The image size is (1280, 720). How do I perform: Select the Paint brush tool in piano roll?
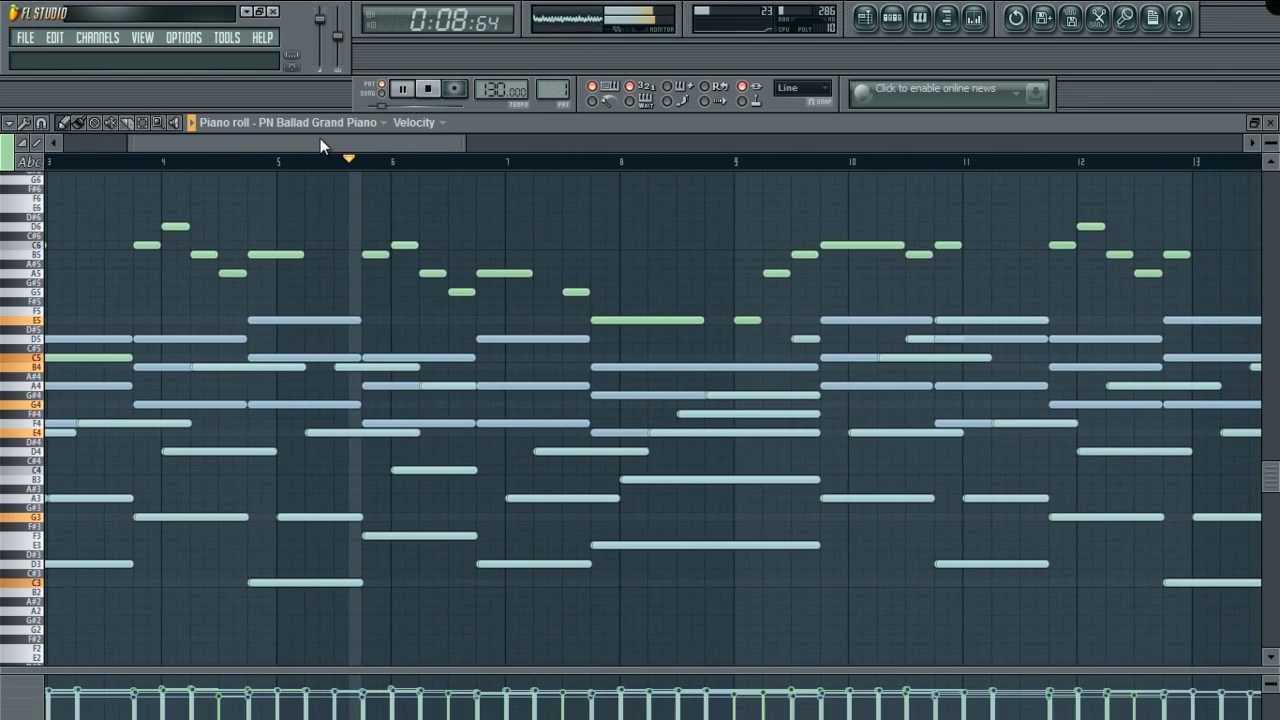78,123
